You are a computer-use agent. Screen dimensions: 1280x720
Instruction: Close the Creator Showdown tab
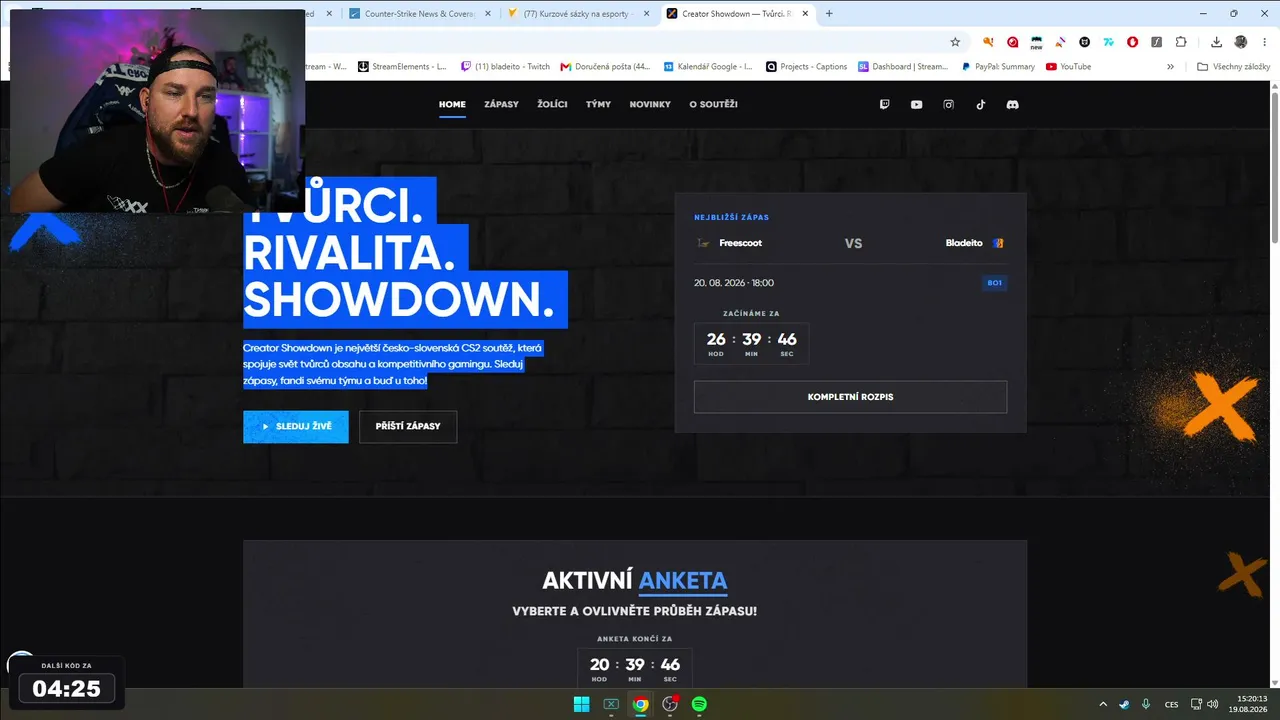[x=805, y=14]
